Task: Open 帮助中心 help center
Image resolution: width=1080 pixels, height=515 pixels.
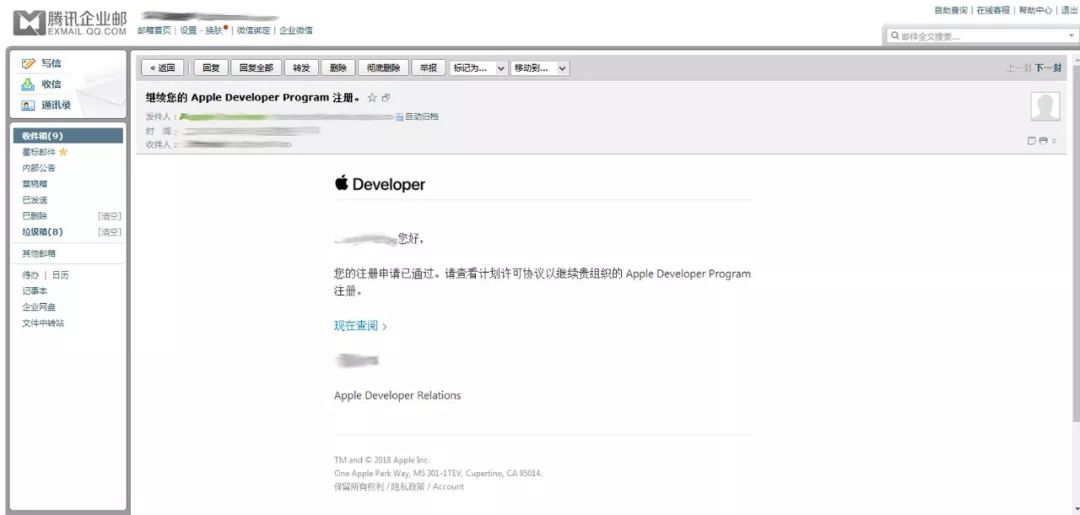Action: (x=1035, y=10)
